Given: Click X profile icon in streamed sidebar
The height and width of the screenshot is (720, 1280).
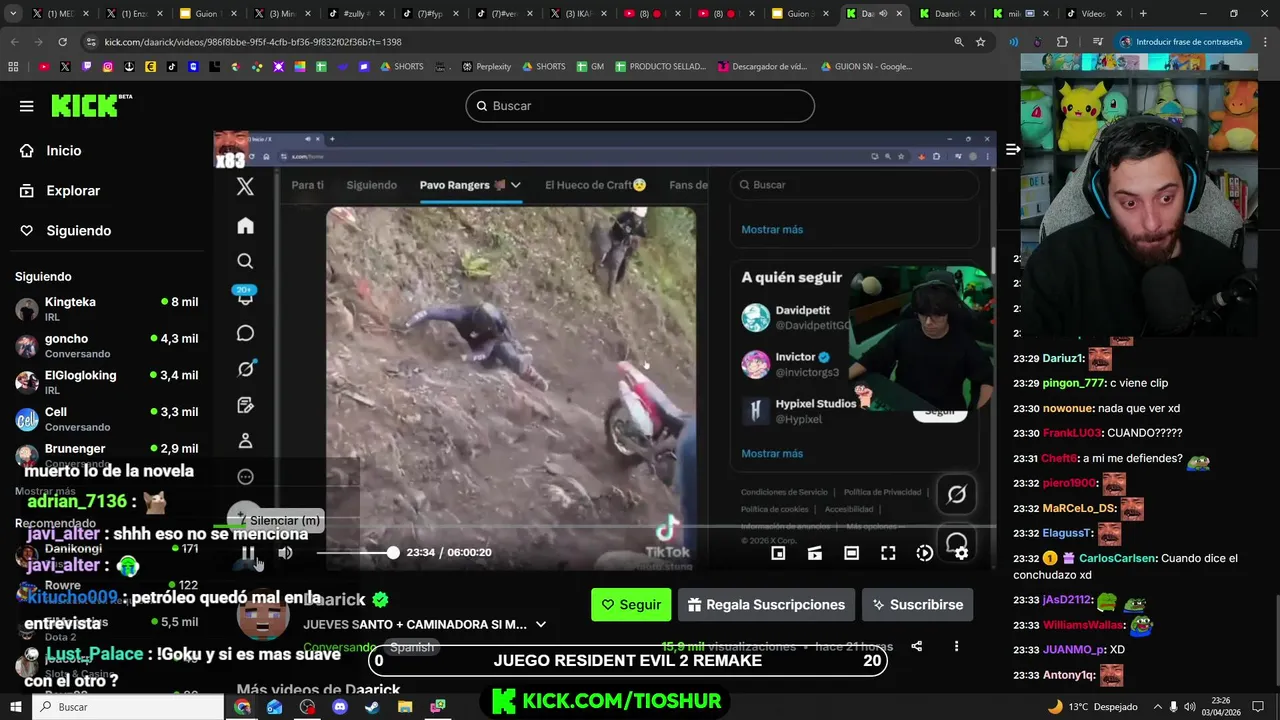Looking at the screenshot, I should (245, 441).
